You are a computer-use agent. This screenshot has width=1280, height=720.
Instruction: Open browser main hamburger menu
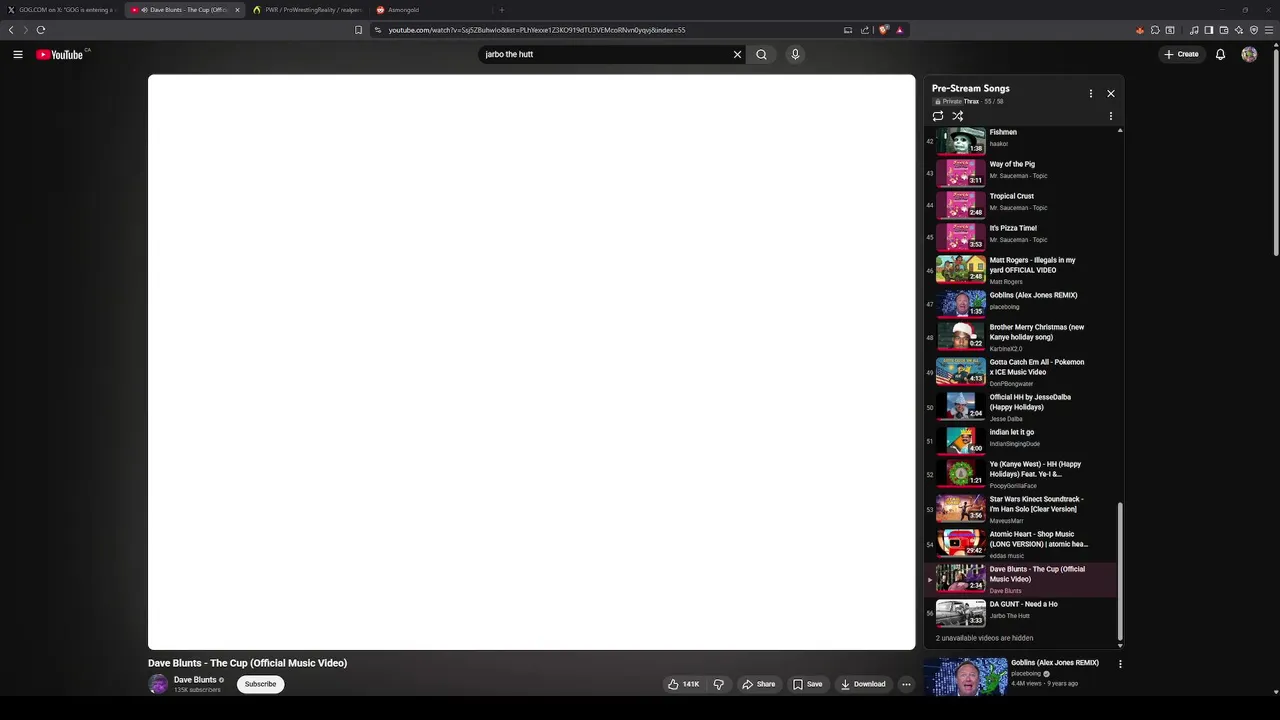1270,30
